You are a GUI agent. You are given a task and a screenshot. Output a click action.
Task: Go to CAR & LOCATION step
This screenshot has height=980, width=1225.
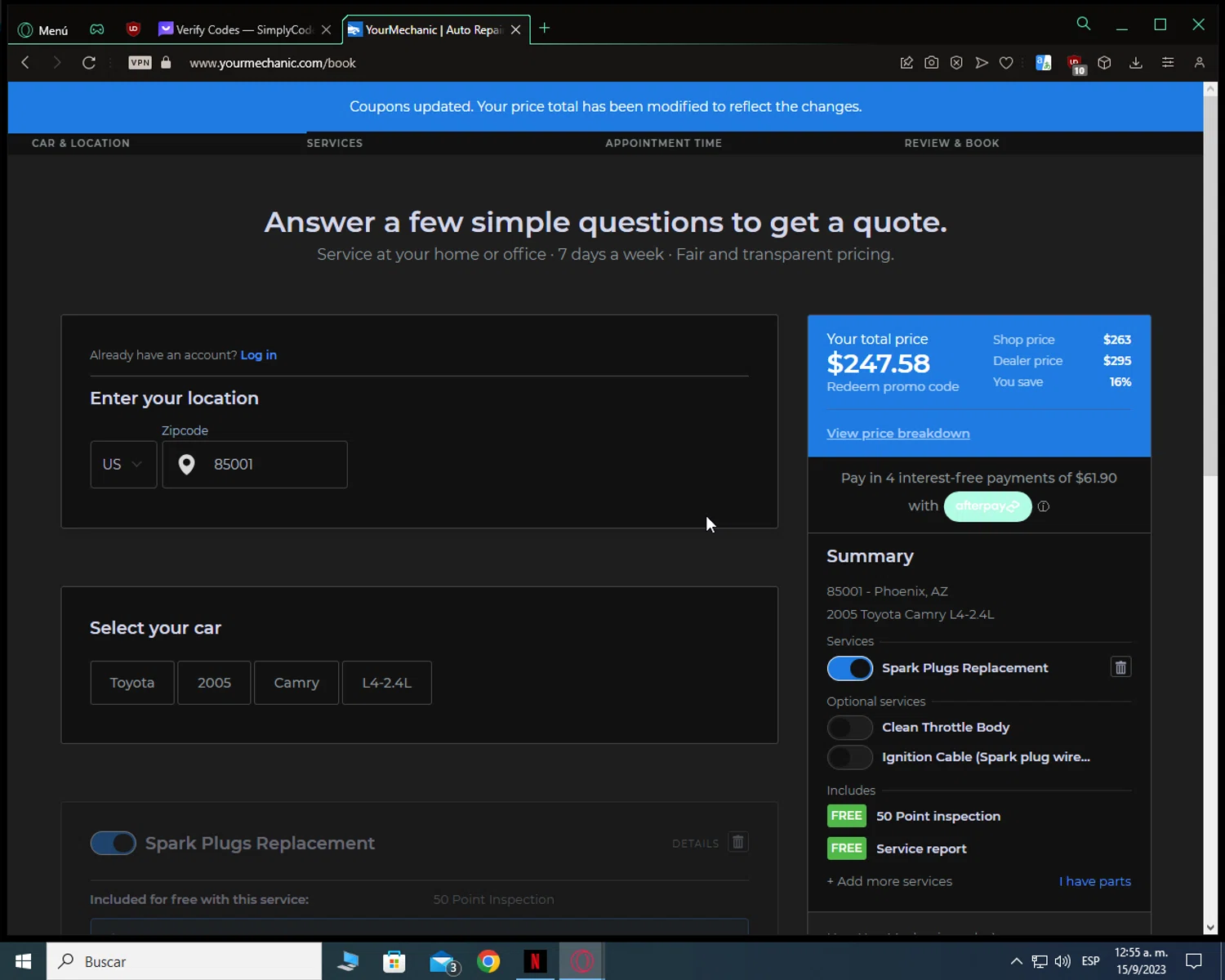click(x=81, y=143)
